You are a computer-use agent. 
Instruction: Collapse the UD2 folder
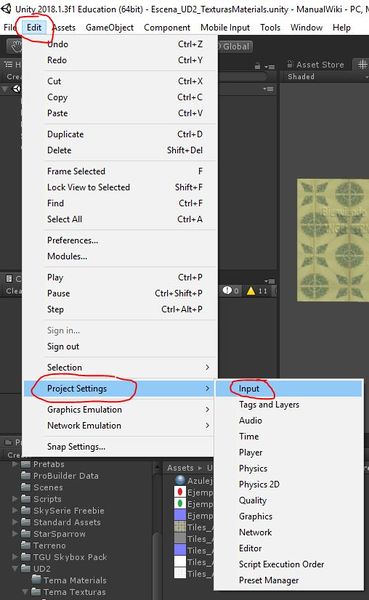[x=15, y=569]
